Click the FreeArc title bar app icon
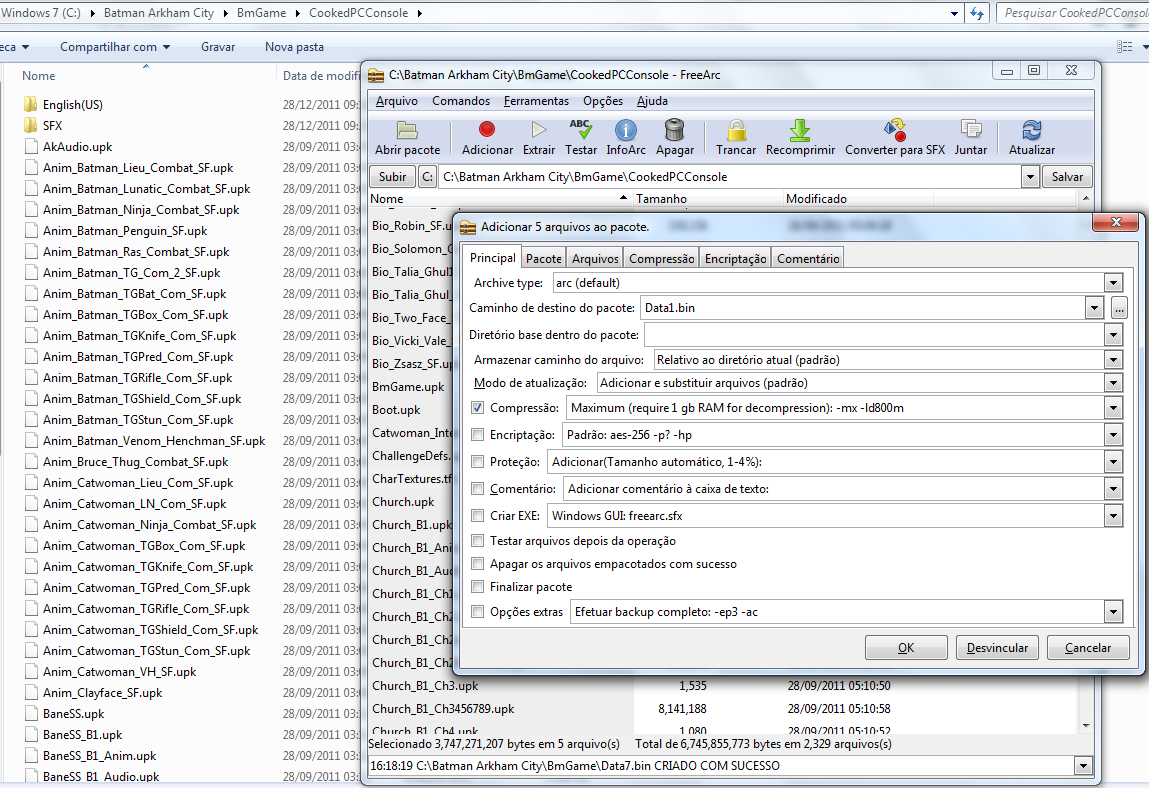The width and height of the screenshot is (1149, 788). (x=376, y=75)
